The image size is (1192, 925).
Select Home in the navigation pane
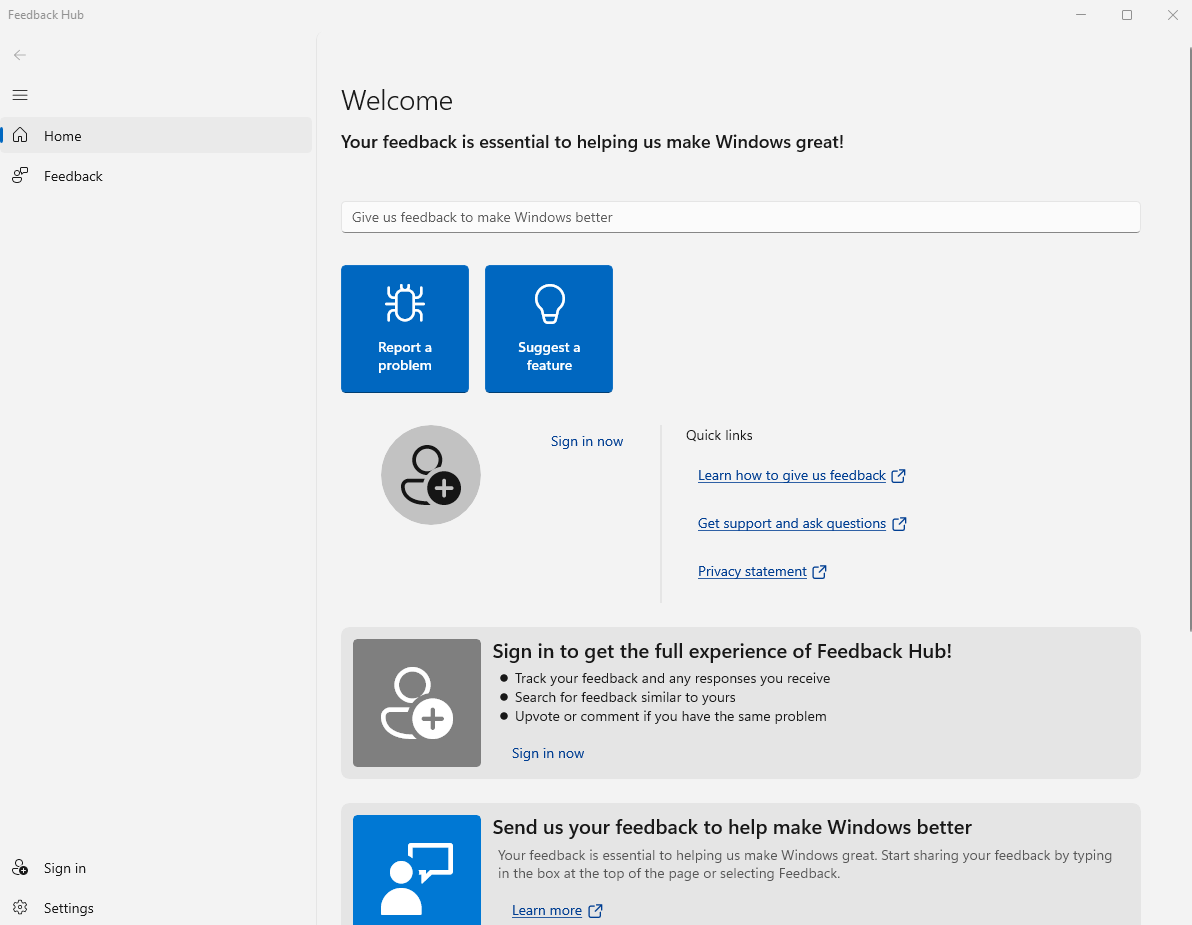pos(156,135)
